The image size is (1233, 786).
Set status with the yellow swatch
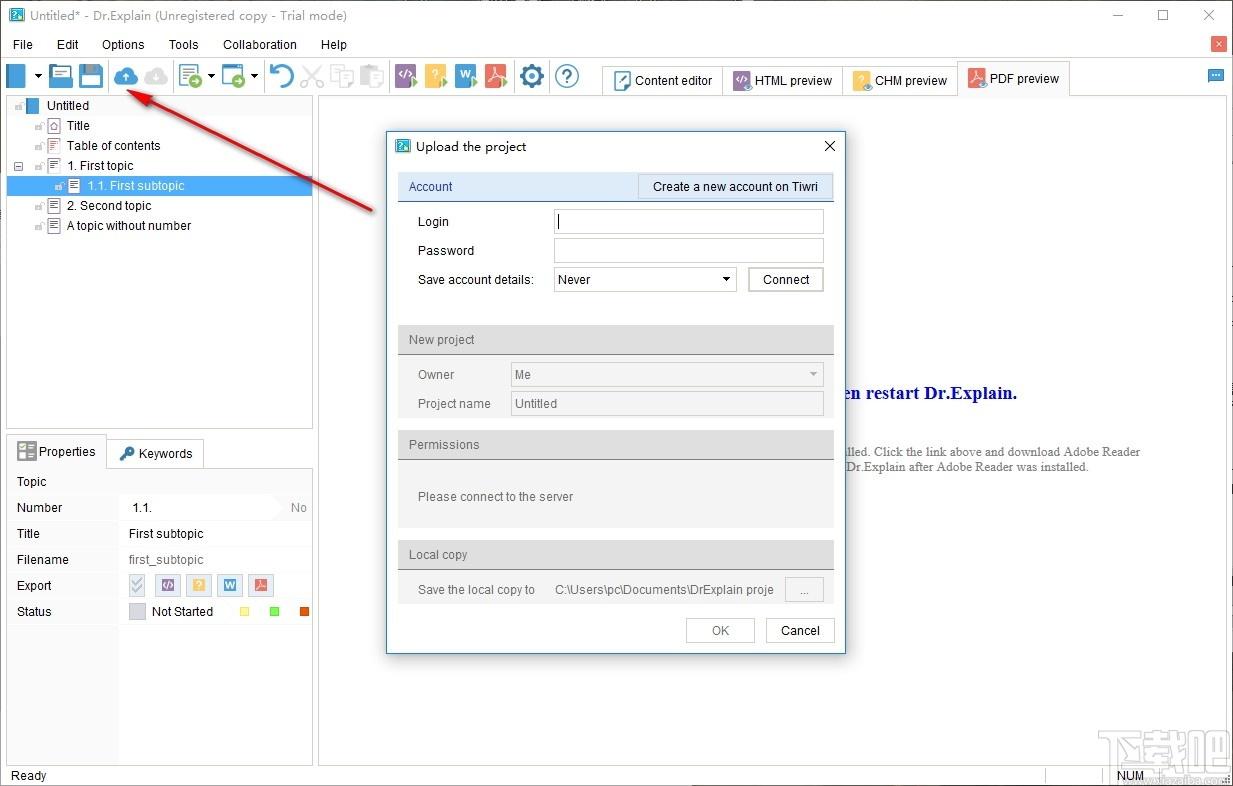pos(245,612)
